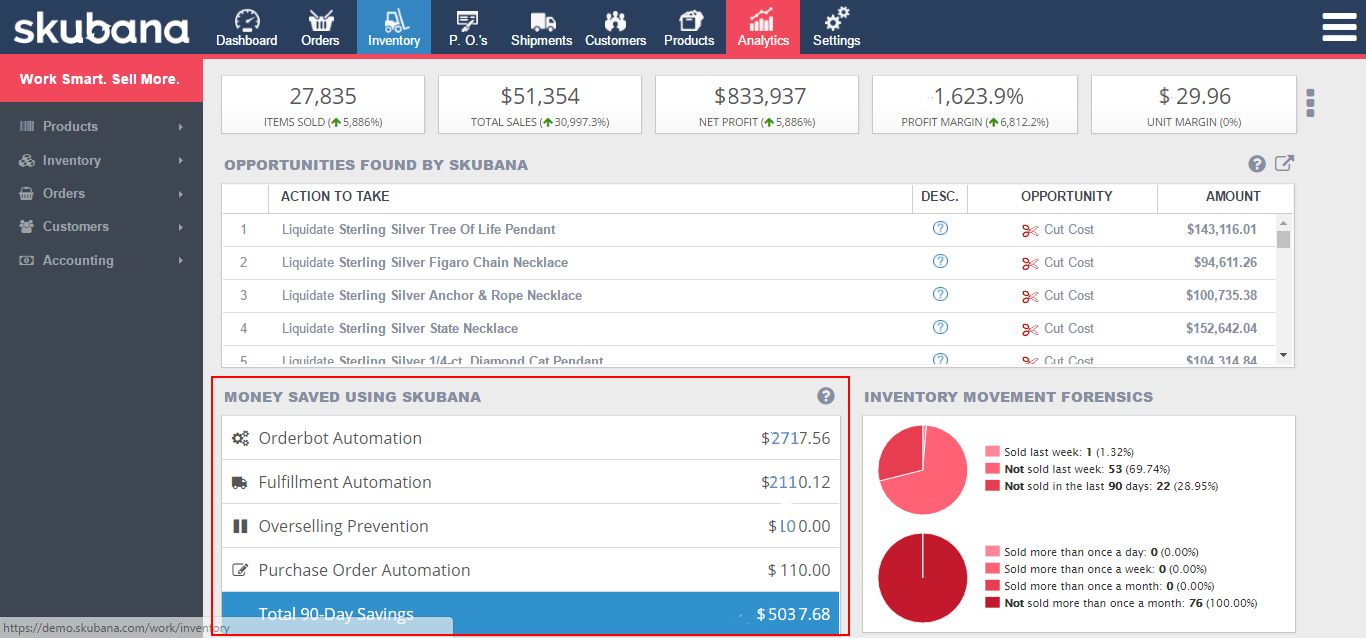The width and height of the screenshot is (1366, 638).
Task: Click the sales frequency pie chart
Action: [922, 579]
